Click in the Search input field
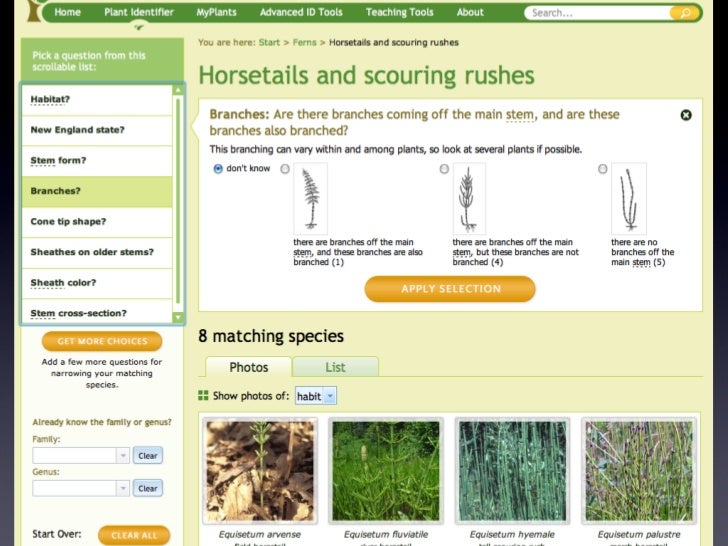 [x=598, y=13]
